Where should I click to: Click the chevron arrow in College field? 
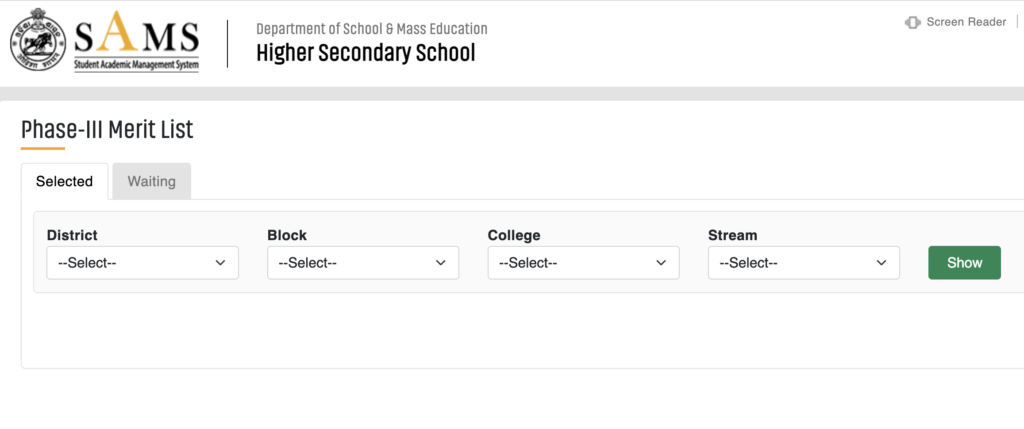click(x=662, y=263)
